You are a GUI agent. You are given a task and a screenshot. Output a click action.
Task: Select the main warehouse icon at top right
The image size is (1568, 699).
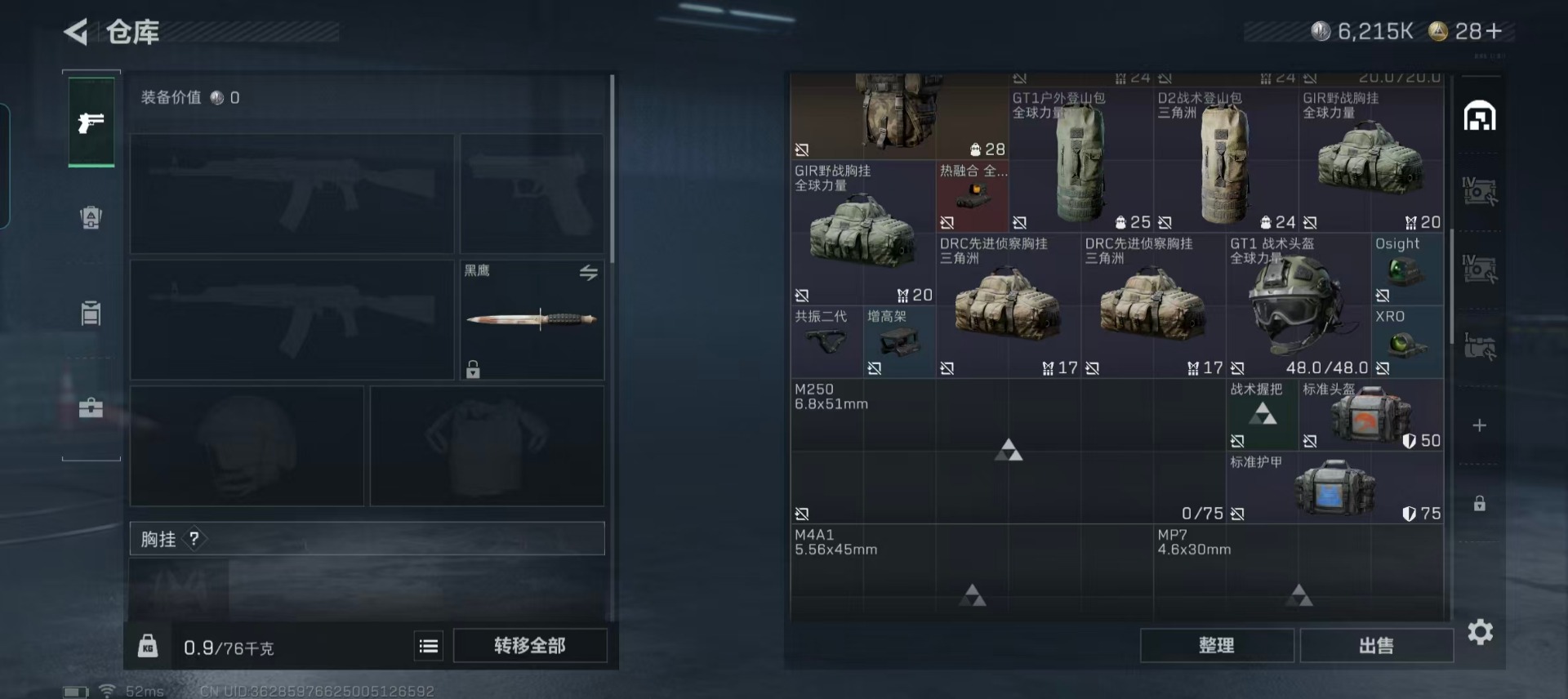point(1480,116)
